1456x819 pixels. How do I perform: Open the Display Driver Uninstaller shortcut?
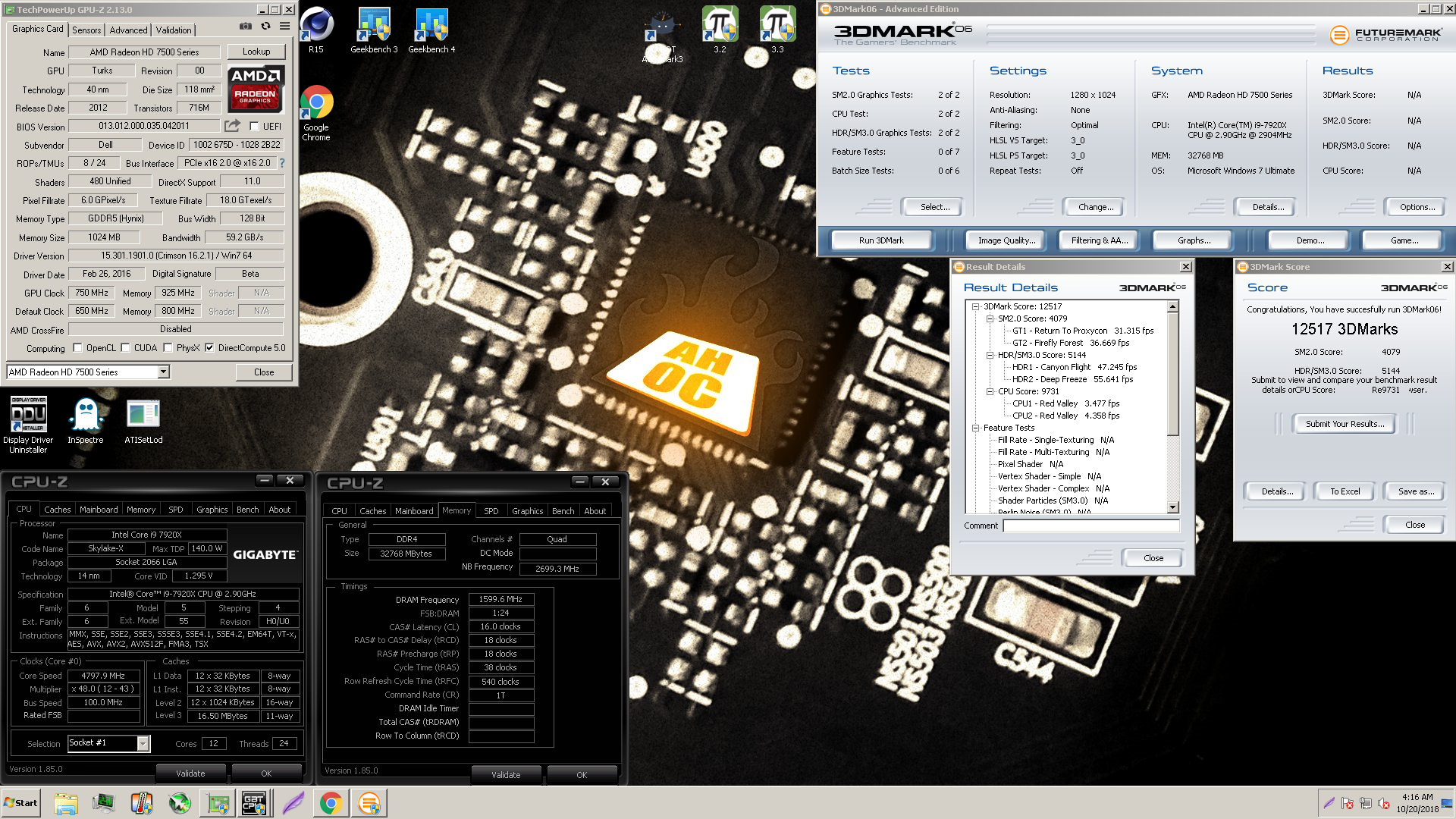click(28, 425)
